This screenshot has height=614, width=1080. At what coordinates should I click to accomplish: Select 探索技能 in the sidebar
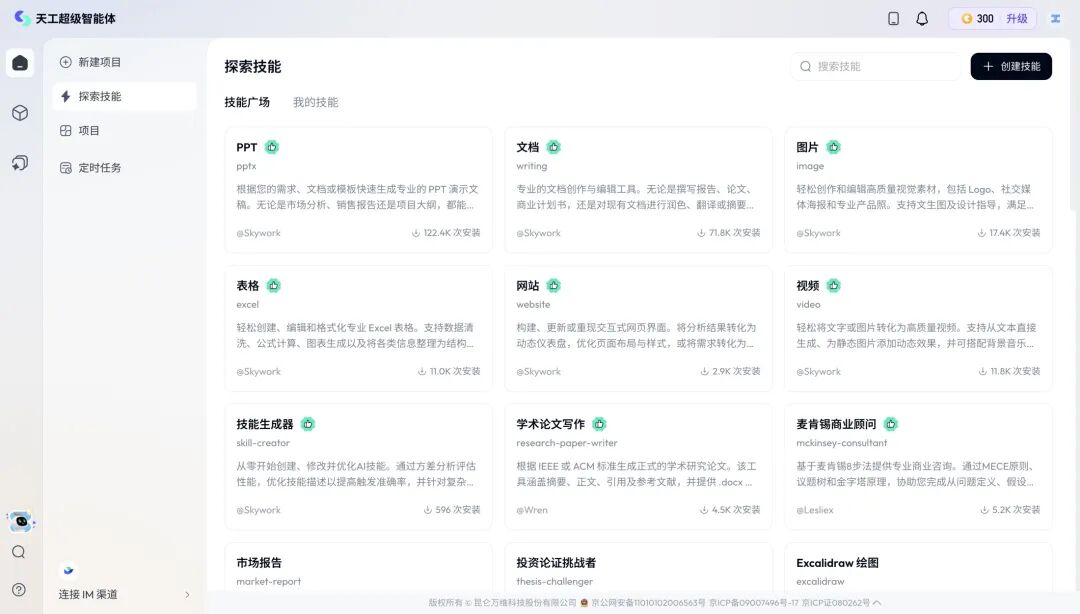[x=124, y=96]
